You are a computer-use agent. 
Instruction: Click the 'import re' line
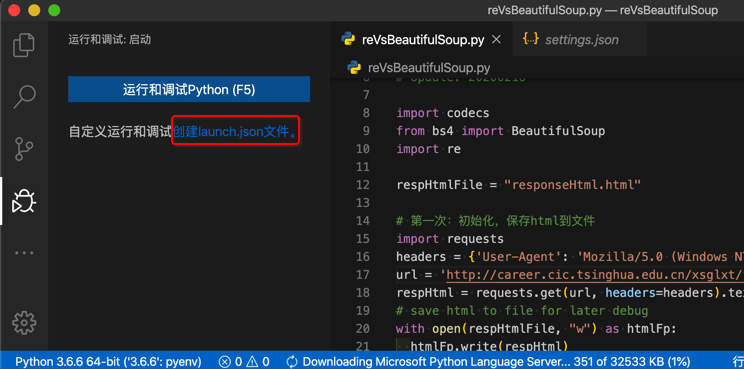[428, 149]
